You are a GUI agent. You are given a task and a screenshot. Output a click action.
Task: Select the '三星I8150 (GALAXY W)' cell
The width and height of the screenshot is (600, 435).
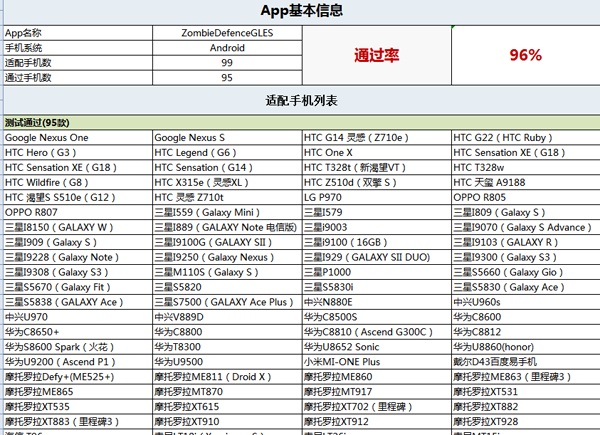tap(78, 227)
